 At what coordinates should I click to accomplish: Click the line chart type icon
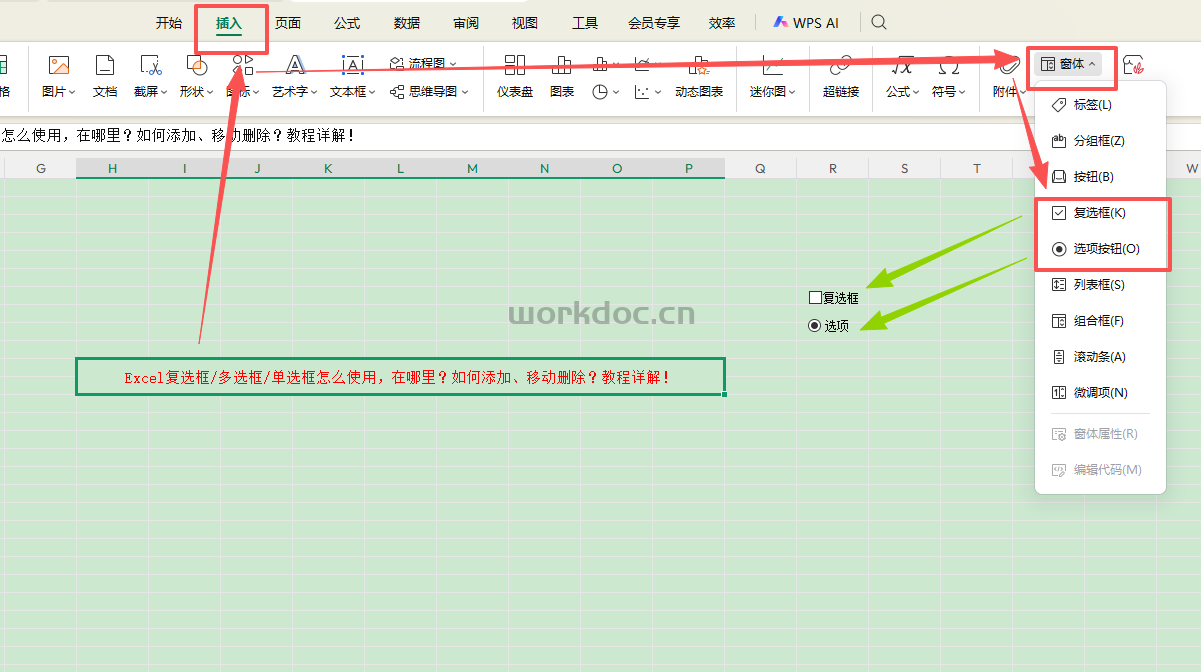[642, 65]
